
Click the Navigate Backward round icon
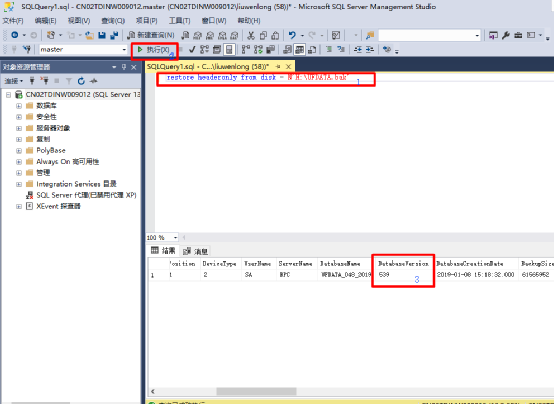pyautogui.click(x=15, y=35)
